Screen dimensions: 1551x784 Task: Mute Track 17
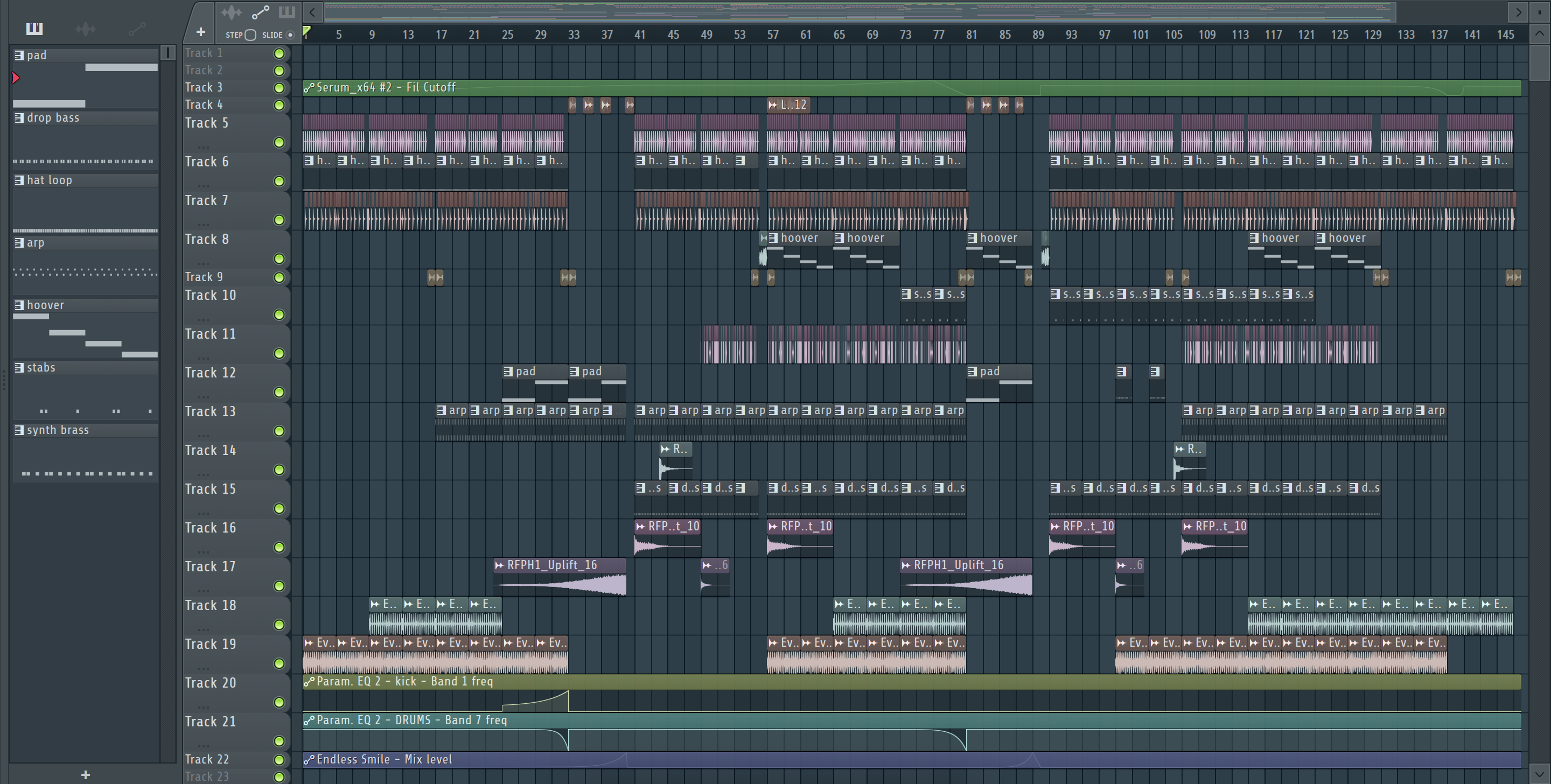(x=280, y=586)
